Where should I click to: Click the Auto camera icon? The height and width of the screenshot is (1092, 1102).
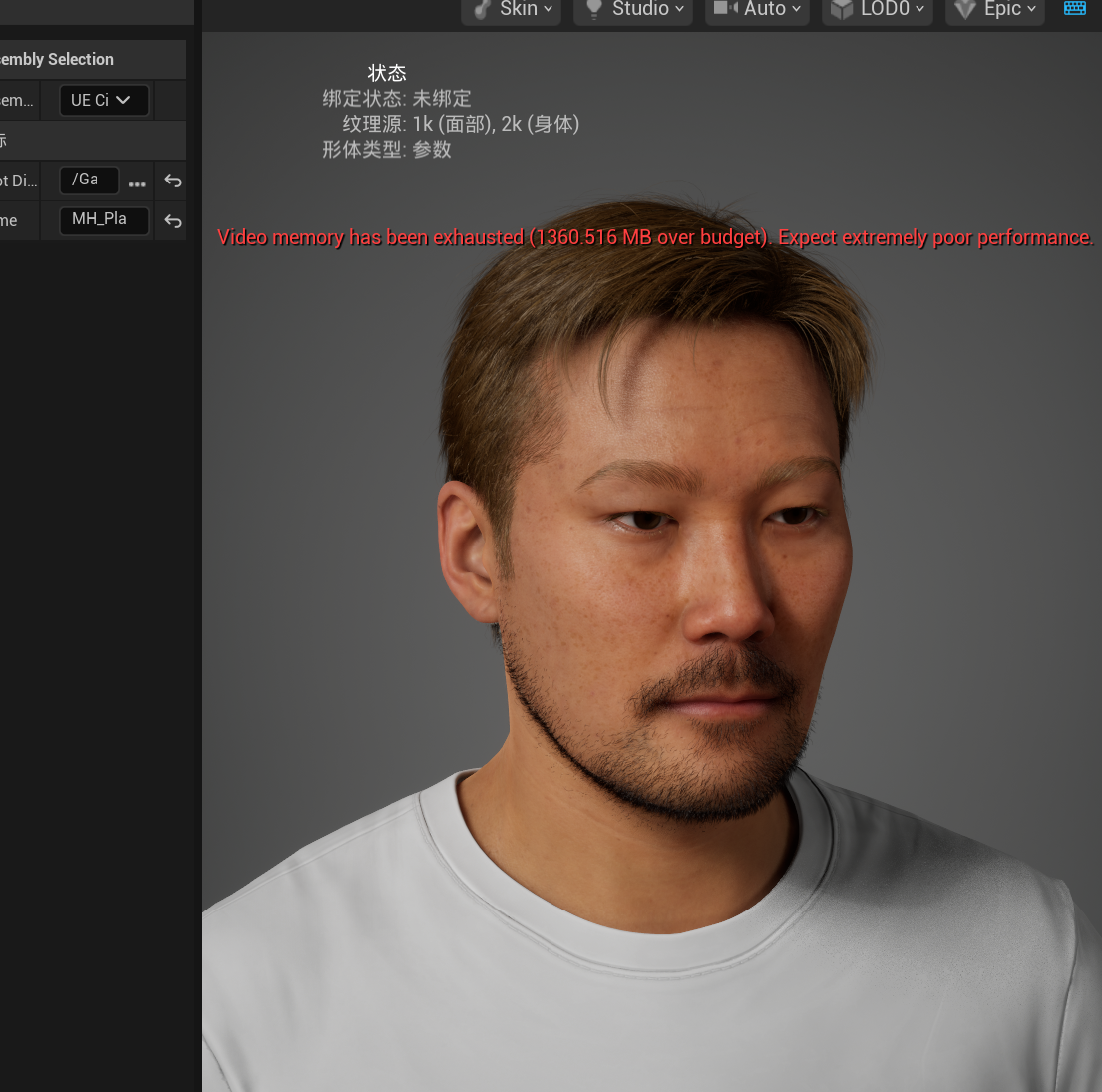725,8
